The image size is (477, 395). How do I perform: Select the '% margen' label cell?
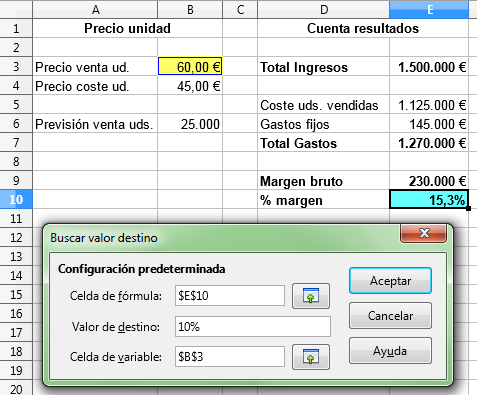pyautogui.click(x=323, y=199)
